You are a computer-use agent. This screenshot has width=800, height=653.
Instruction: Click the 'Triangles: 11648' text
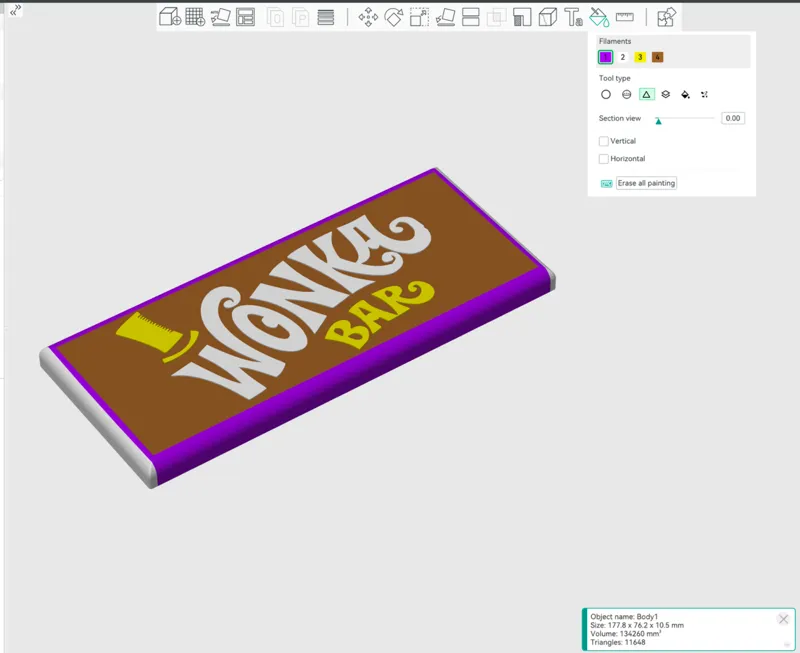pos(618,642)
